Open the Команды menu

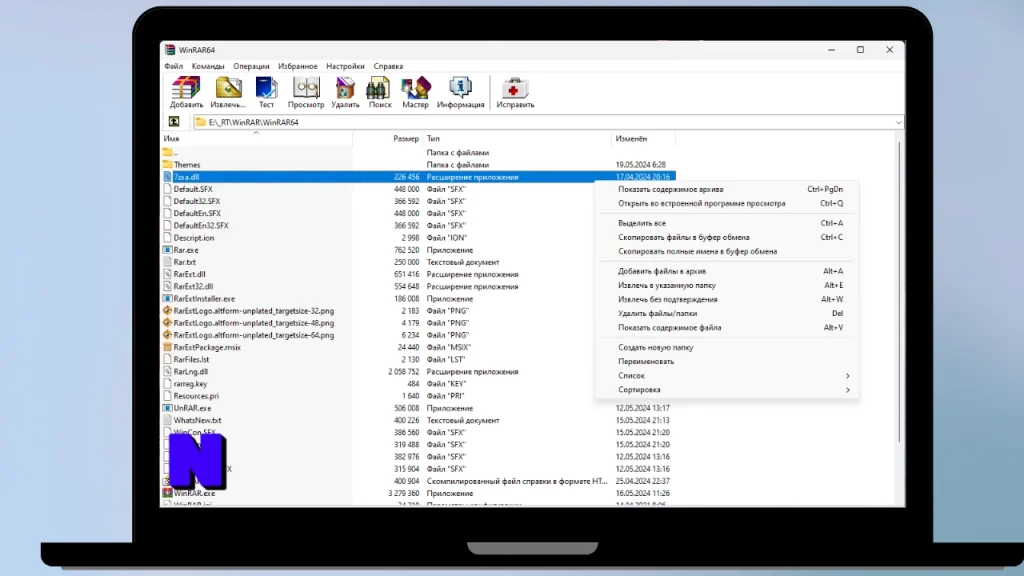tap(208, 66)
